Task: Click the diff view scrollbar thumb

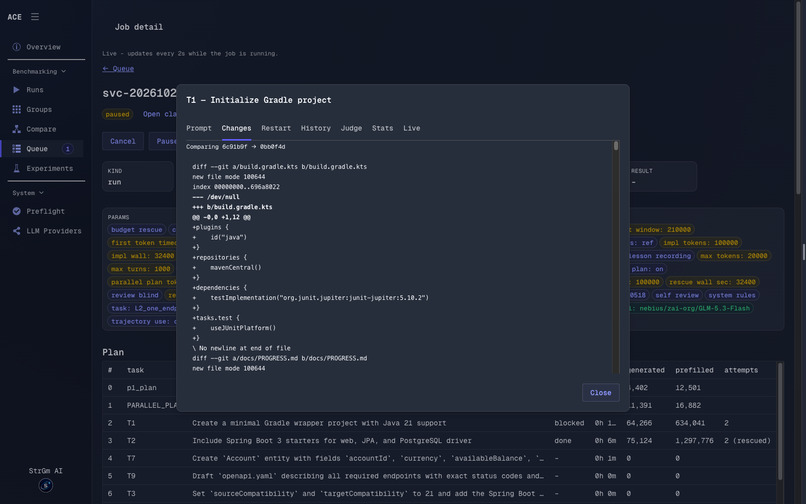Action: click(616, 146)
